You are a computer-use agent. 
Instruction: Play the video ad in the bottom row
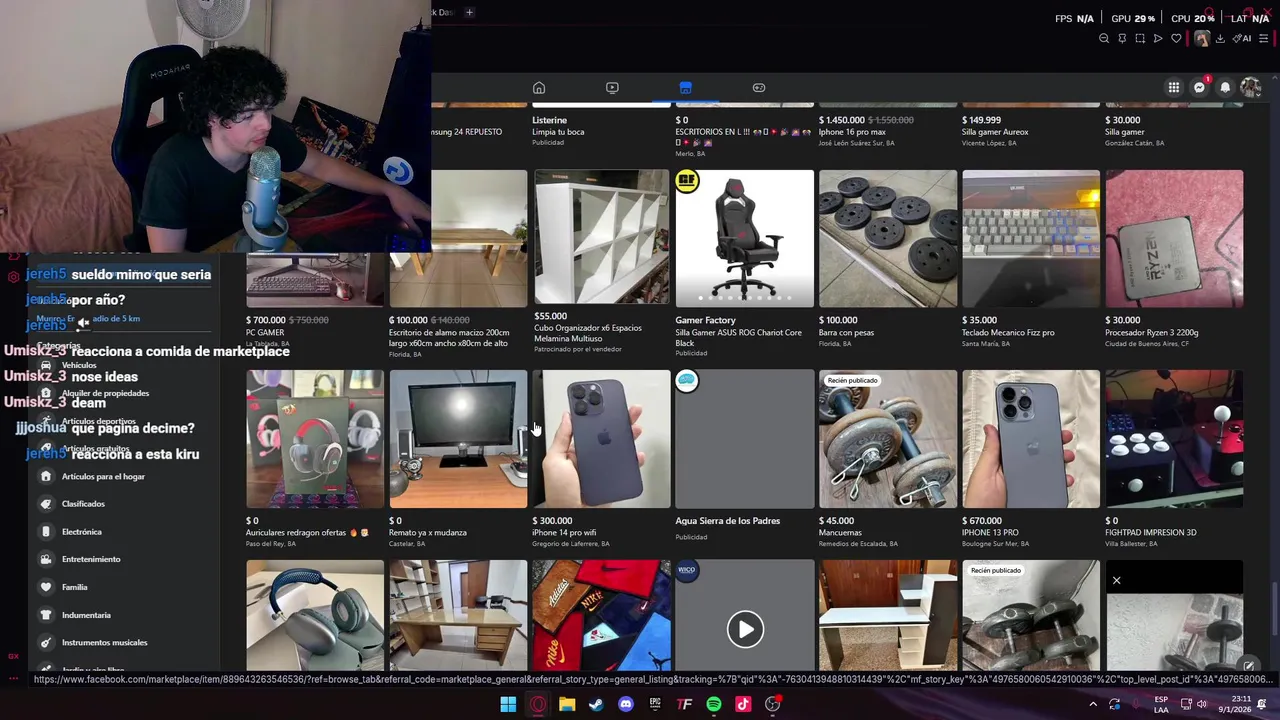pyautogui.click(x=745, y=629)
